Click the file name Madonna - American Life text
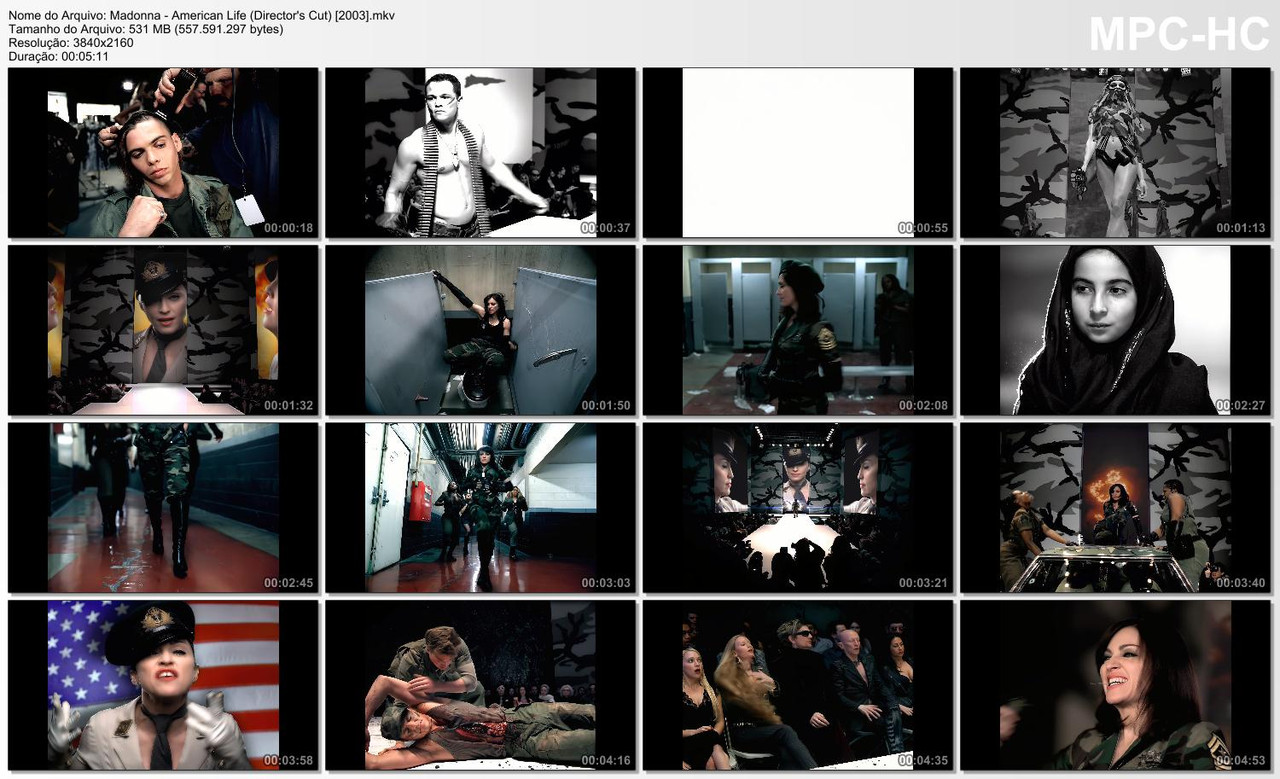Viewport: 1280px width, 779px height. point(200,15)
